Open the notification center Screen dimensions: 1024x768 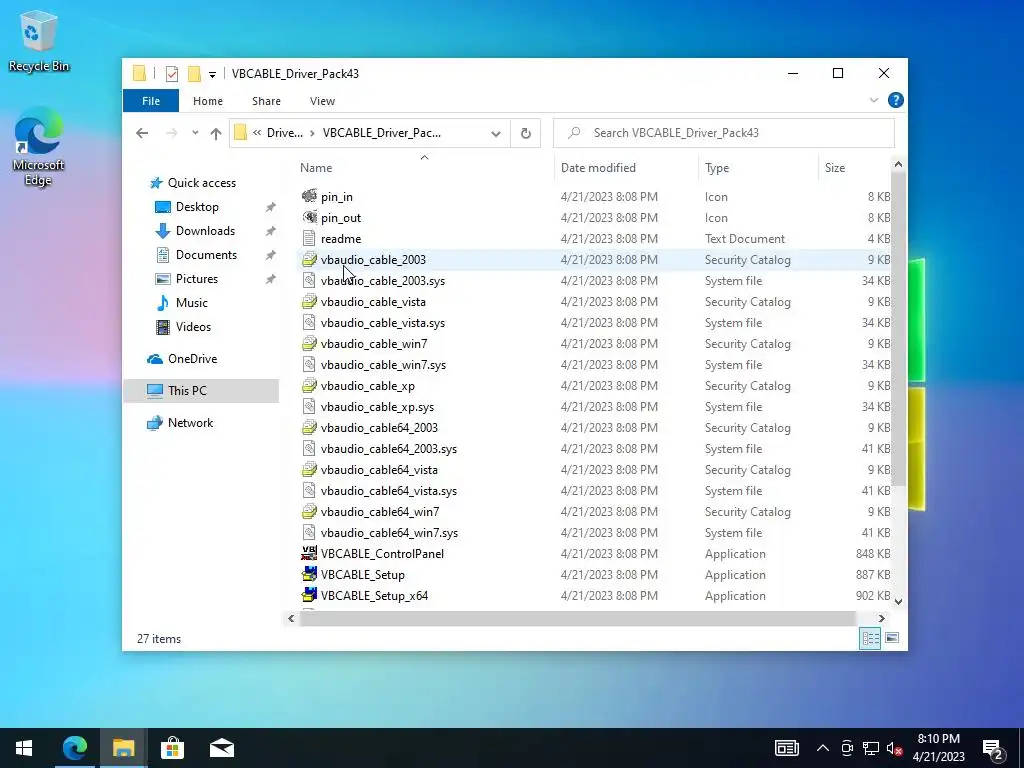(x=994, y=749)
